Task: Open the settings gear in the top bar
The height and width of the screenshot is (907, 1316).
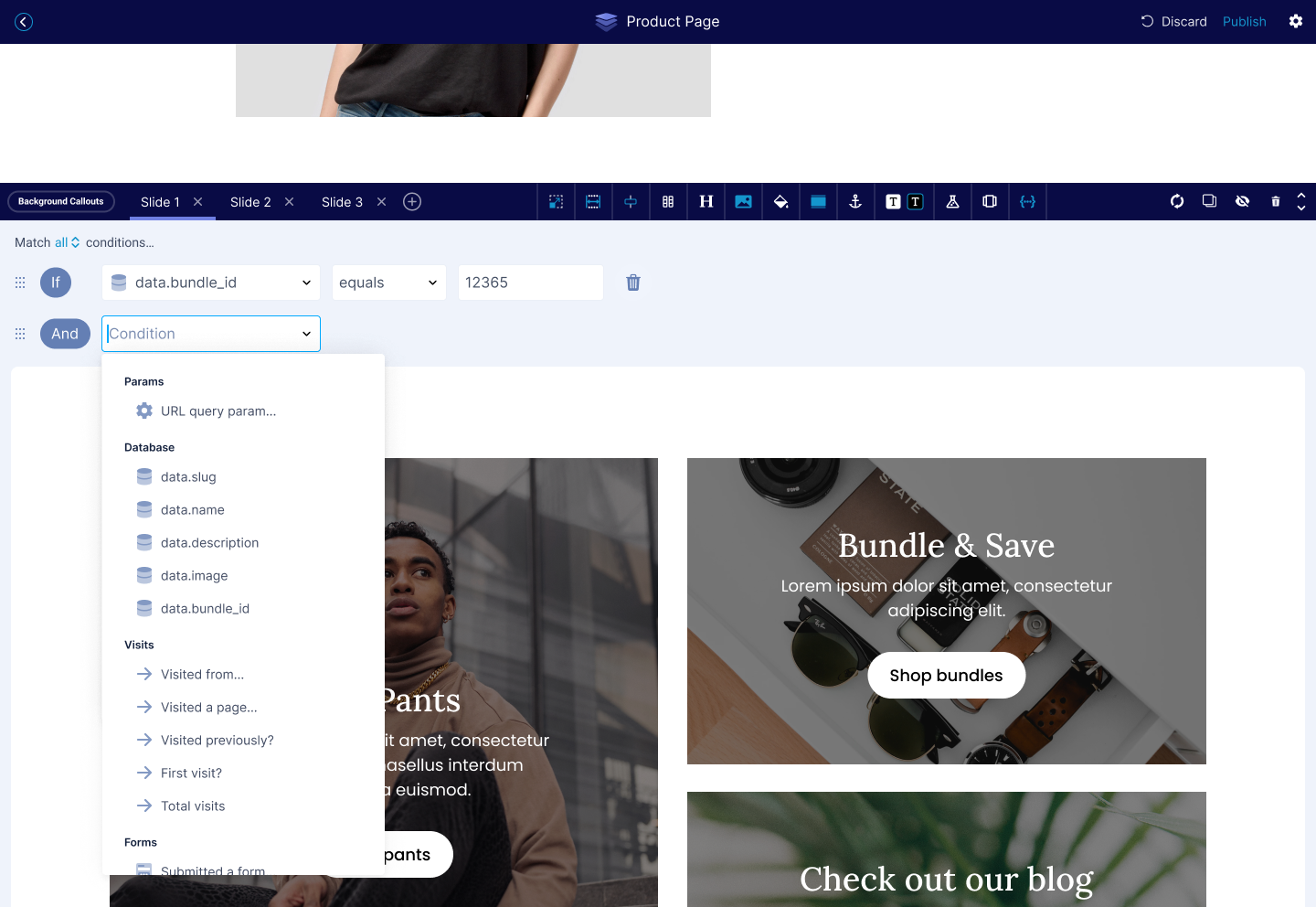Action: 1295,21
